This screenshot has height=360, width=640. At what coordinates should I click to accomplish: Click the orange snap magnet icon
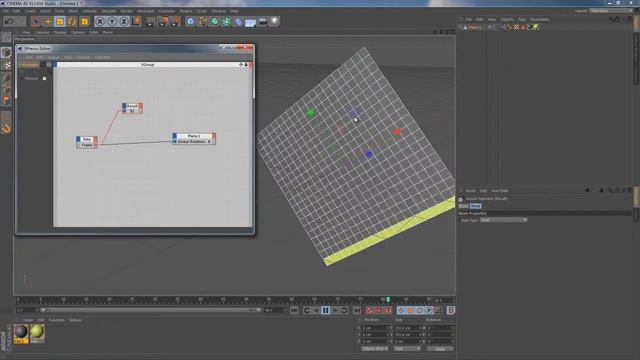click(6, 129)
